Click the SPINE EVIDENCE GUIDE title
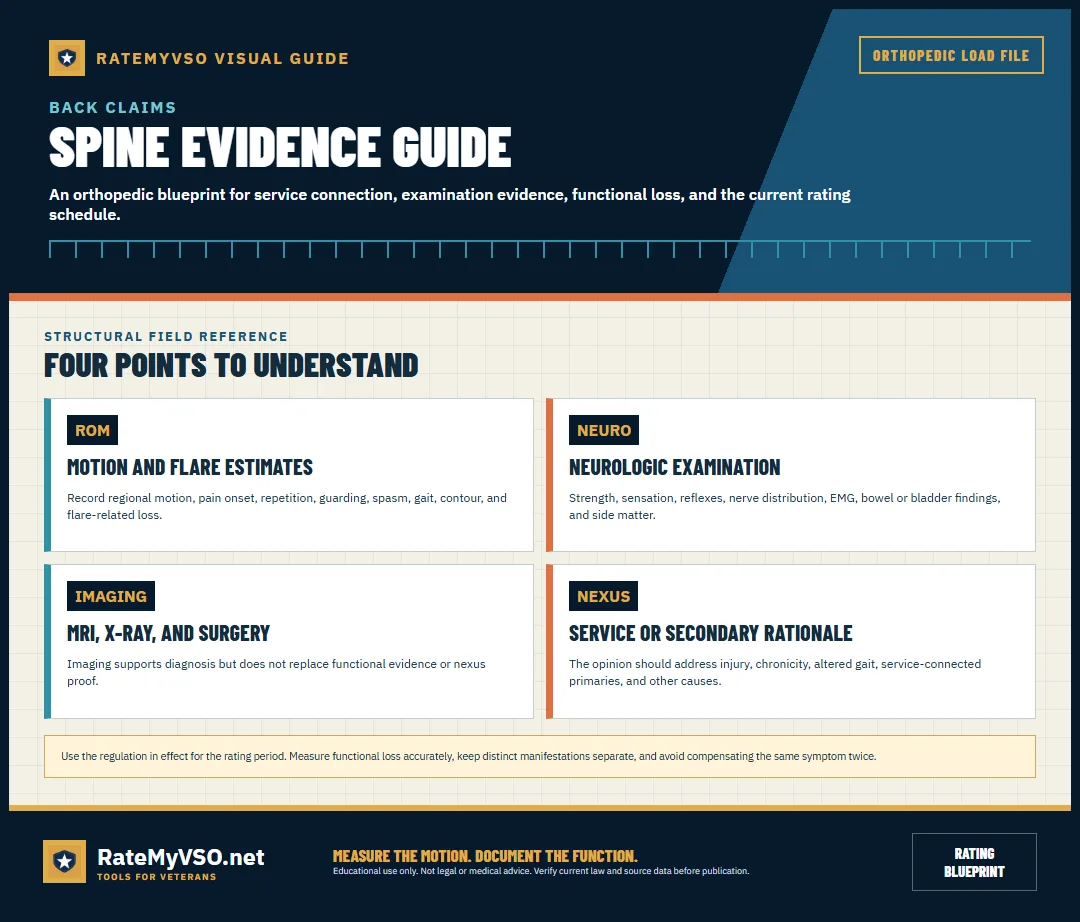Screen dimensions: 1080x922 [x=280, y=147]
